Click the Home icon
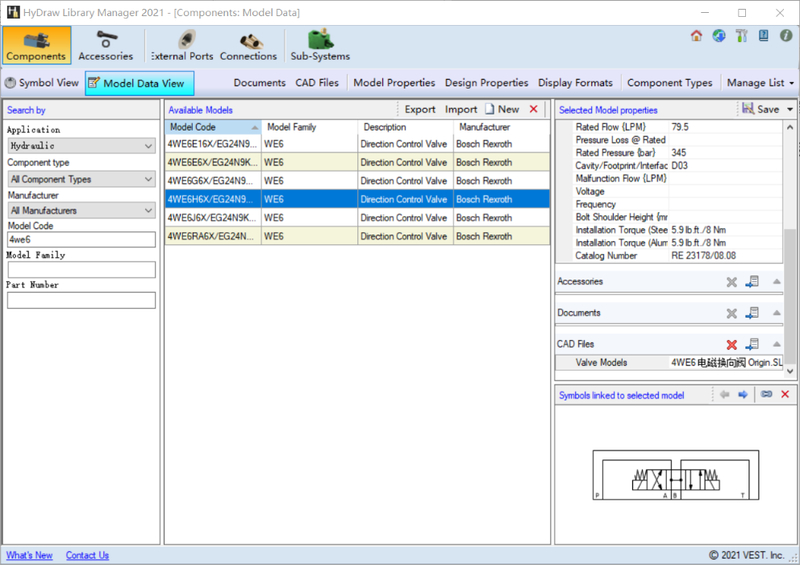Screen dimensions: 800x565 [696, 36]
